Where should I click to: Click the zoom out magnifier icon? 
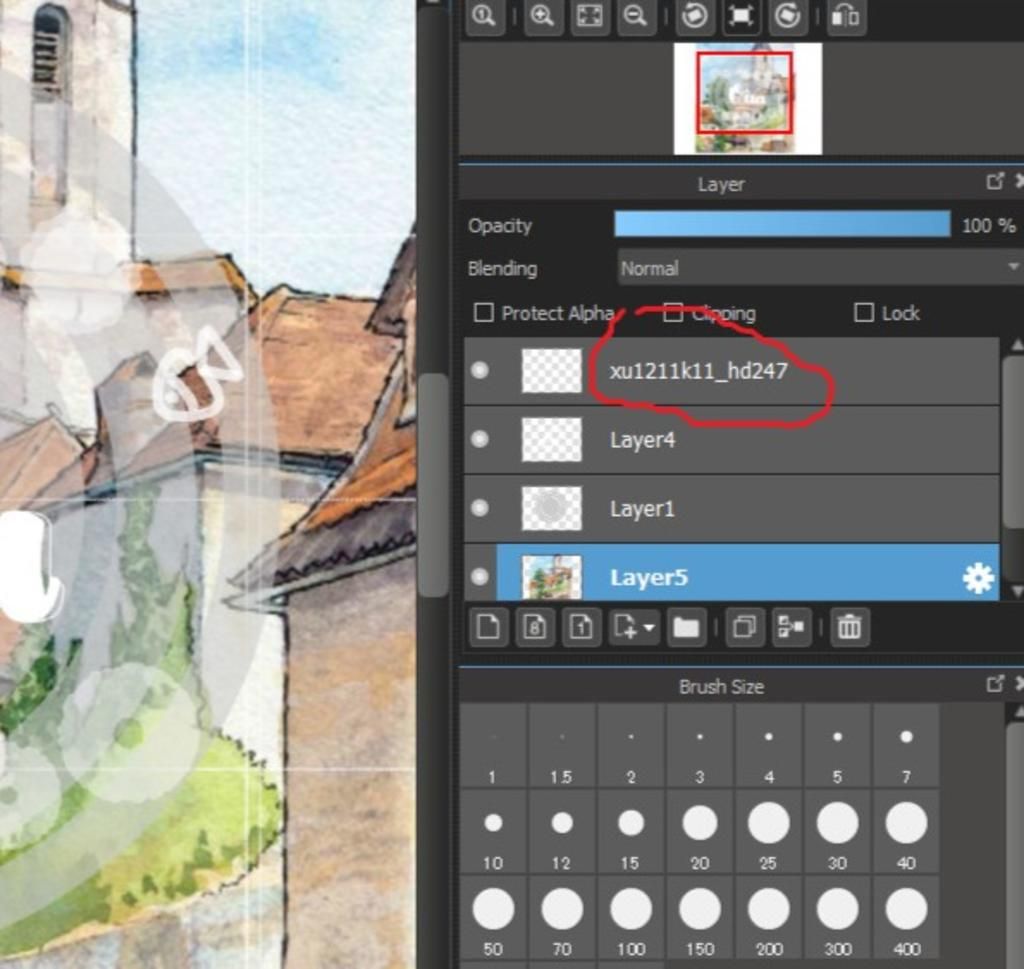point(635,15)
